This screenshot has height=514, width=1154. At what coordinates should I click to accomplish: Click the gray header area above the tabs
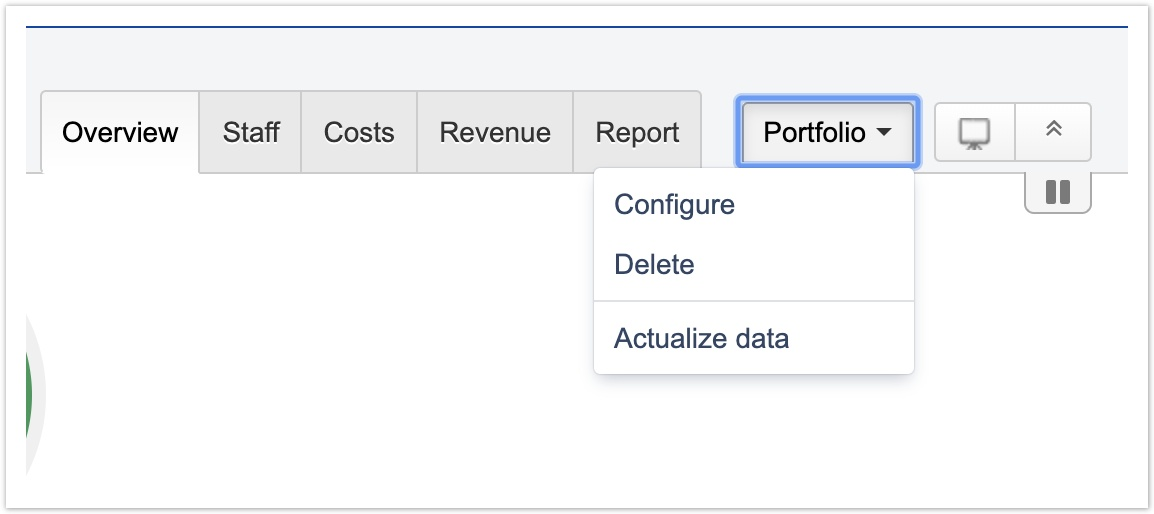[400, 60]
